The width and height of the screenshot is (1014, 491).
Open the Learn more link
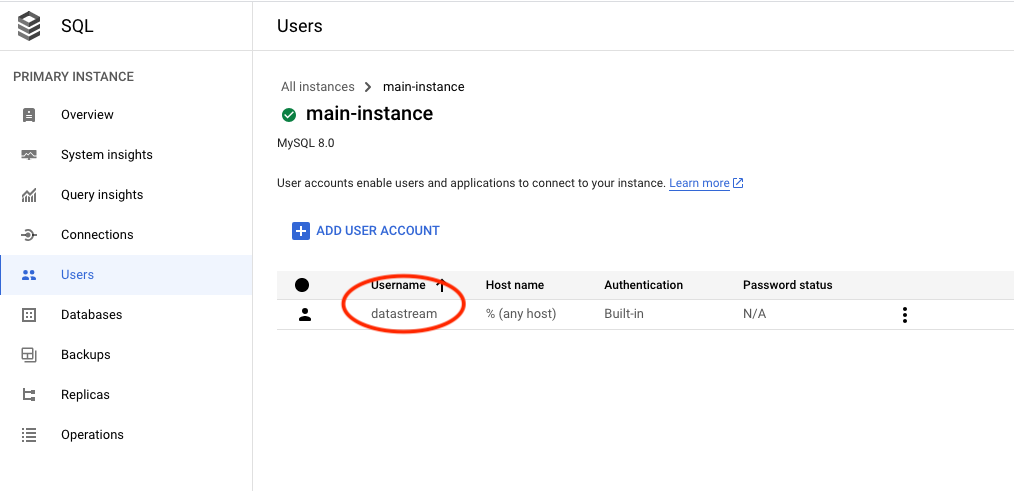pyautogui.click(x=699, y=183)
